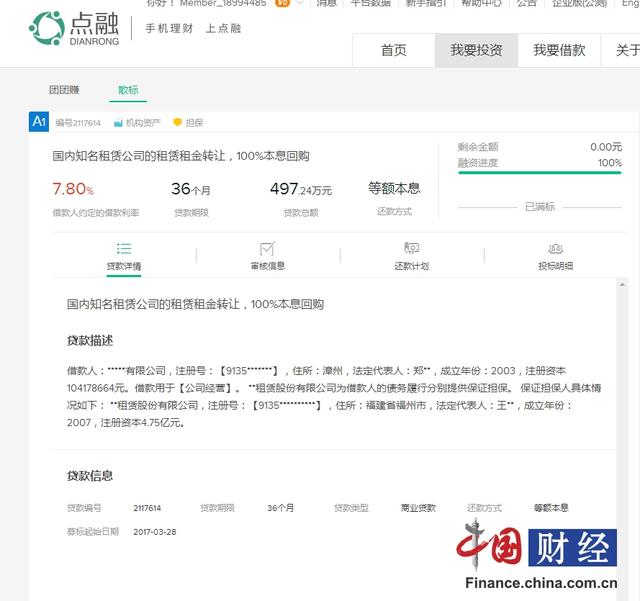This screenshot has width=640, height=601.
Task: Click the 已满标 status button
Action: click(539, 207)
